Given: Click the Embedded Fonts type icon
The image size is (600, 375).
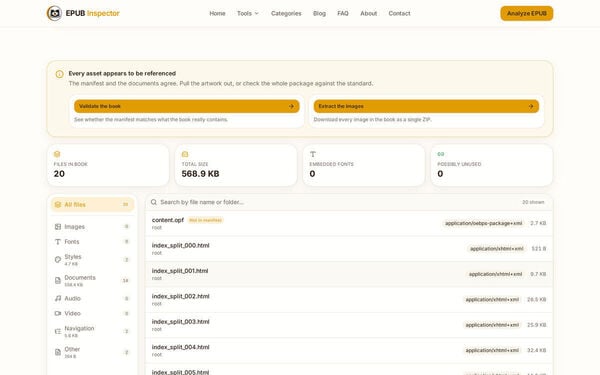Looking at the screenshot, I should (x=313, y=154).
